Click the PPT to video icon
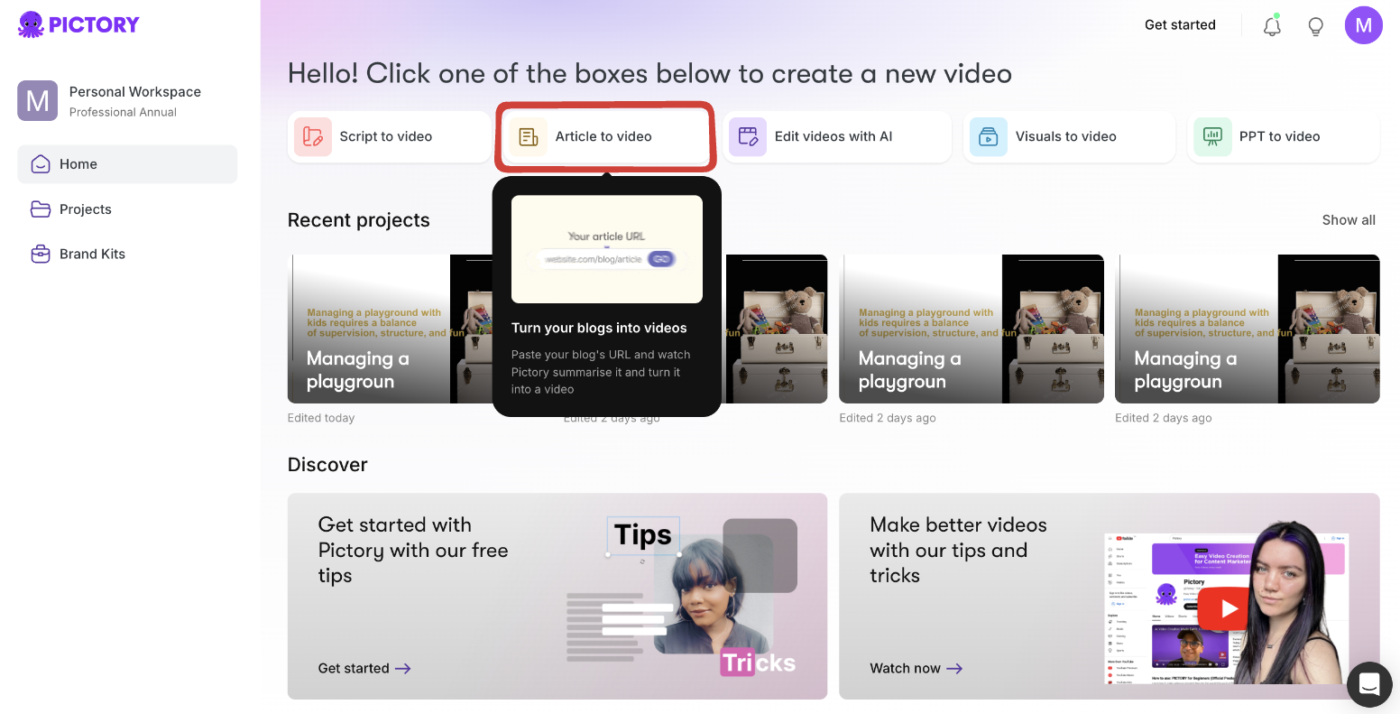 [1212, 136]
